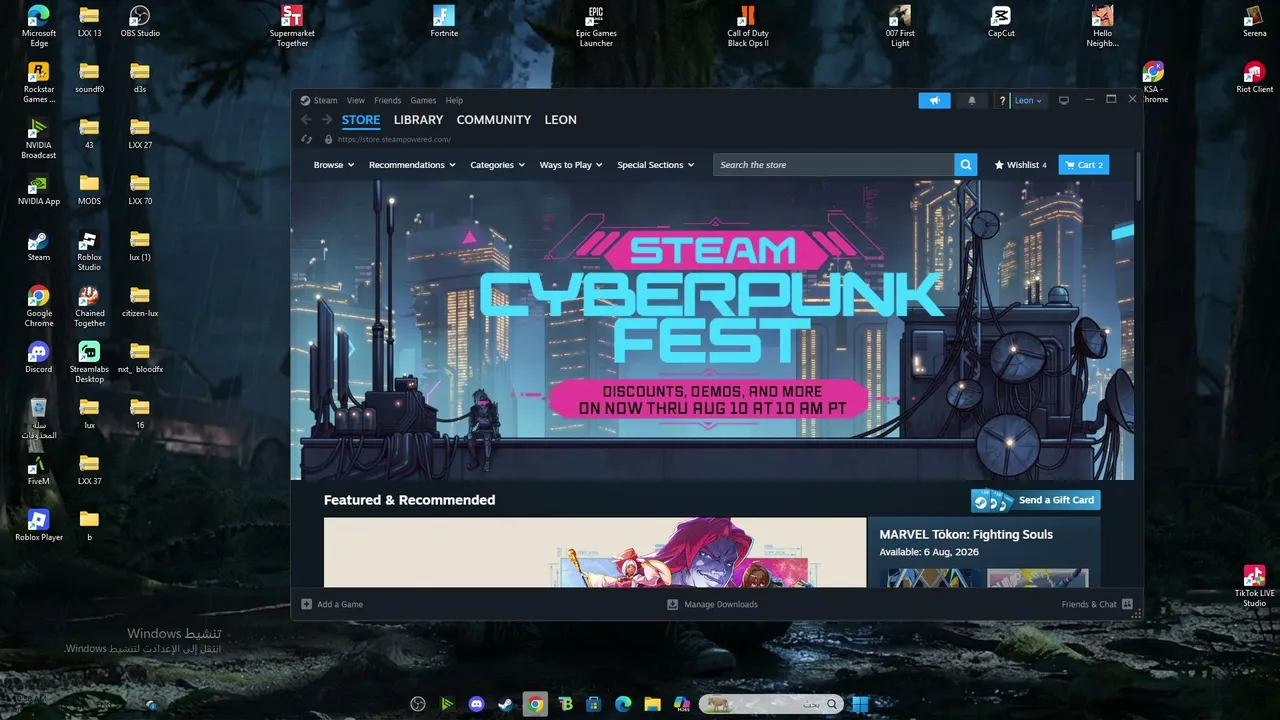1280x720 pixels.
Task: Click the Windows Start button
Action: tap(860, 704)
